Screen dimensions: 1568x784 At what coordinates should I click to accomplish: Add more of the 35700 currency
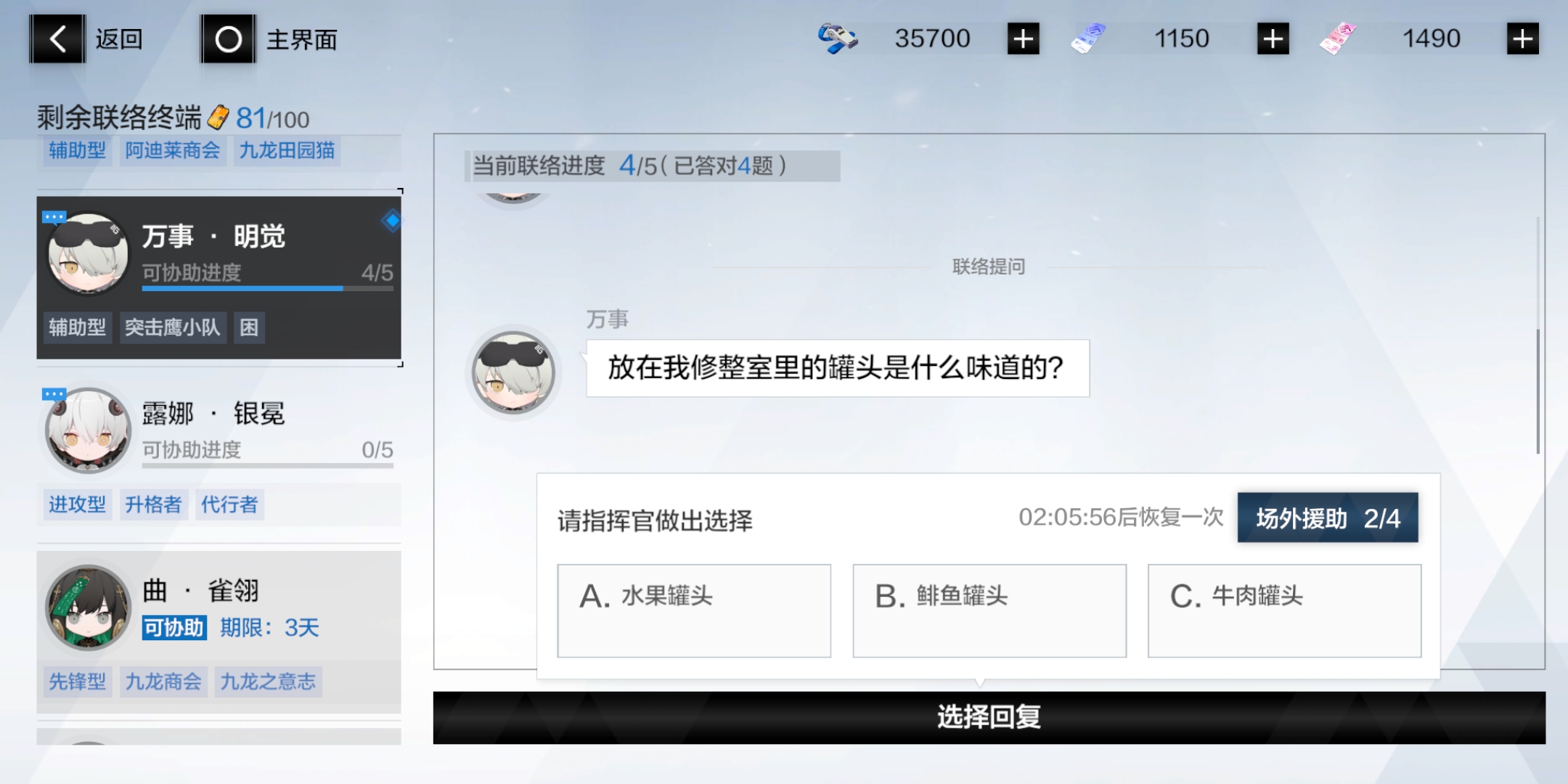click(1024, 38)
